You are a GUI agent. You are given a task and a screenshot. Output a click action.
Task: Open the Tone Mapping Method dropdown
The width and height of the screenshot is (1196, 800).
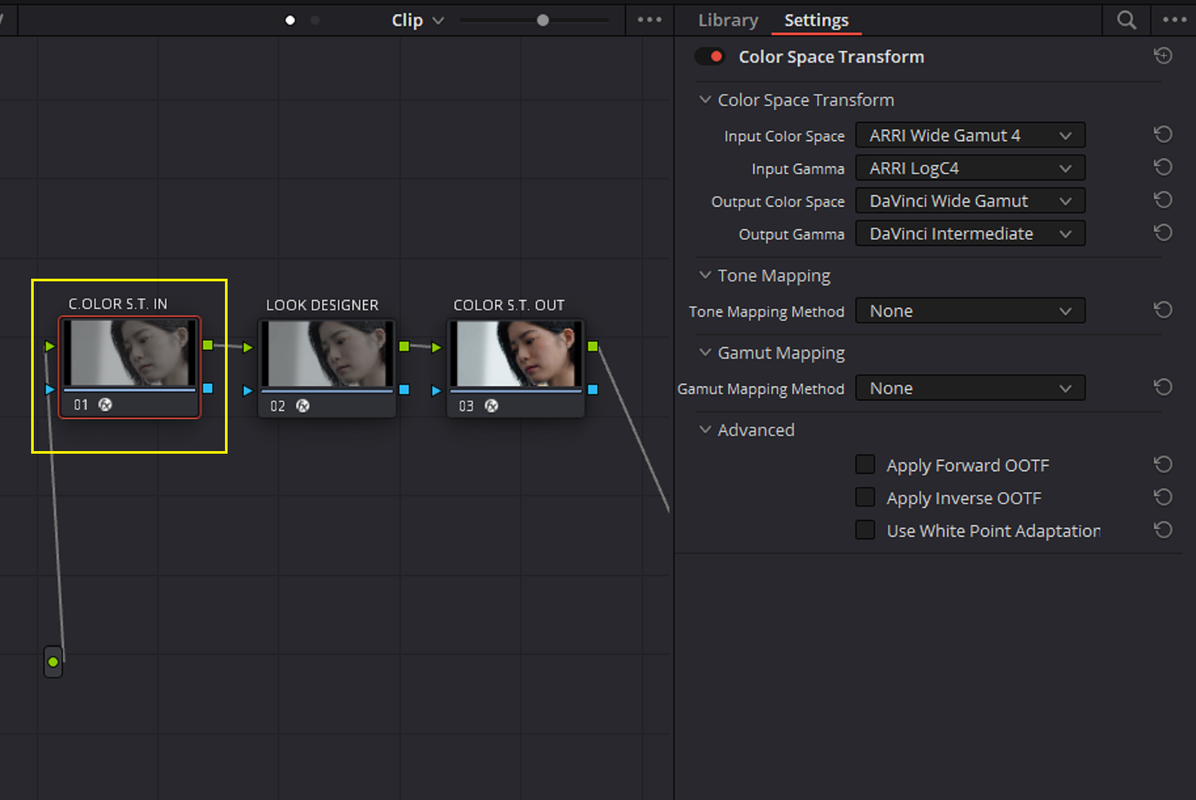point(969,310)
